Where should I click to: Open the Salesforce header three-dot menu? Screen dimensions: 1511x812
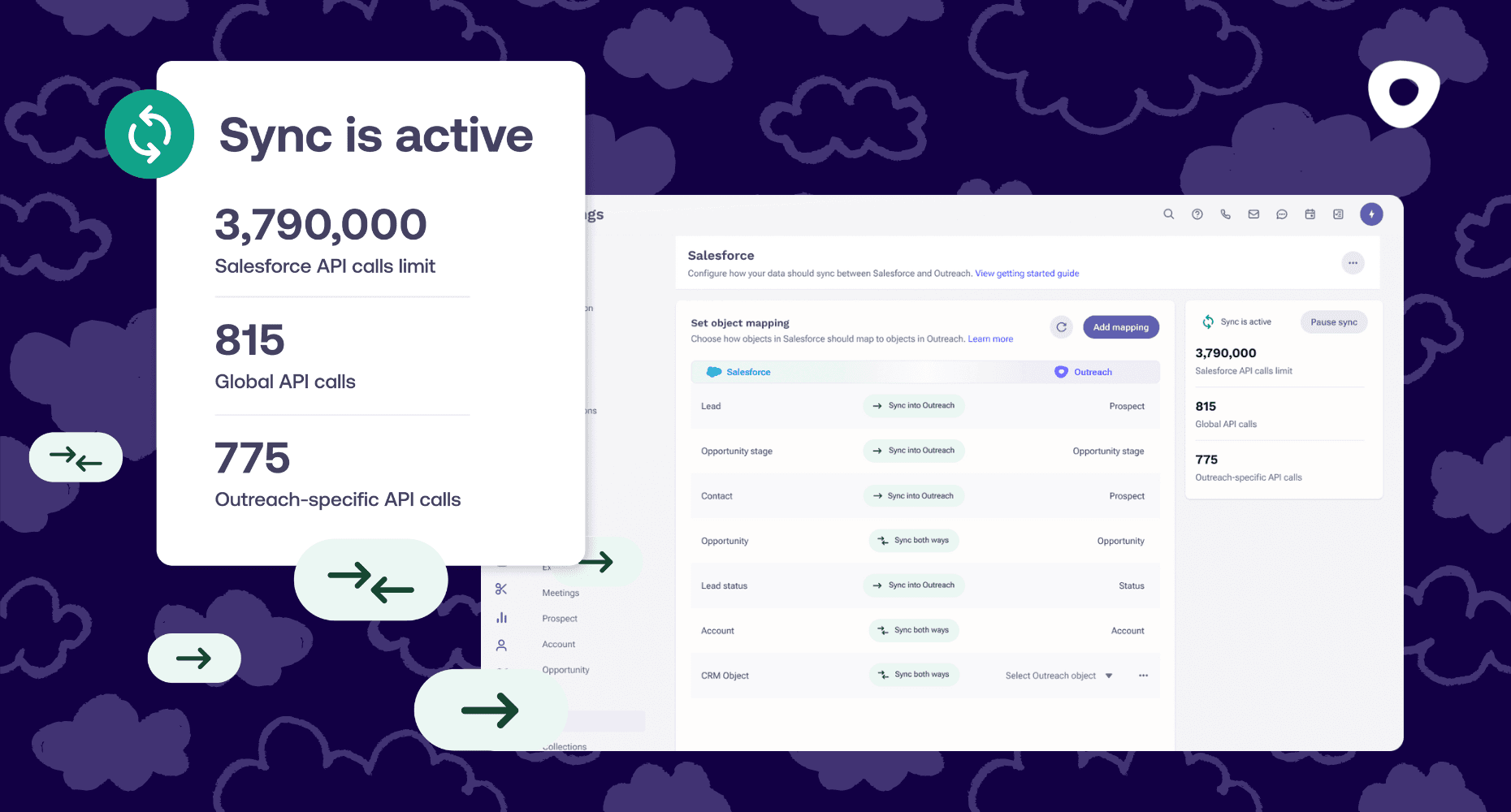coord(1353,263)
